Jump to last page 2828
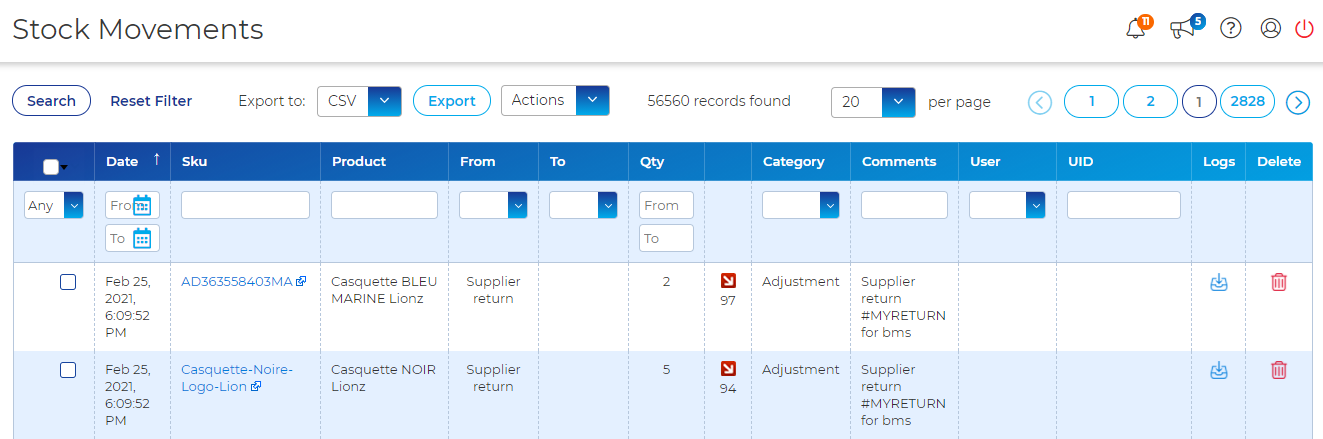 point(1247,101)
